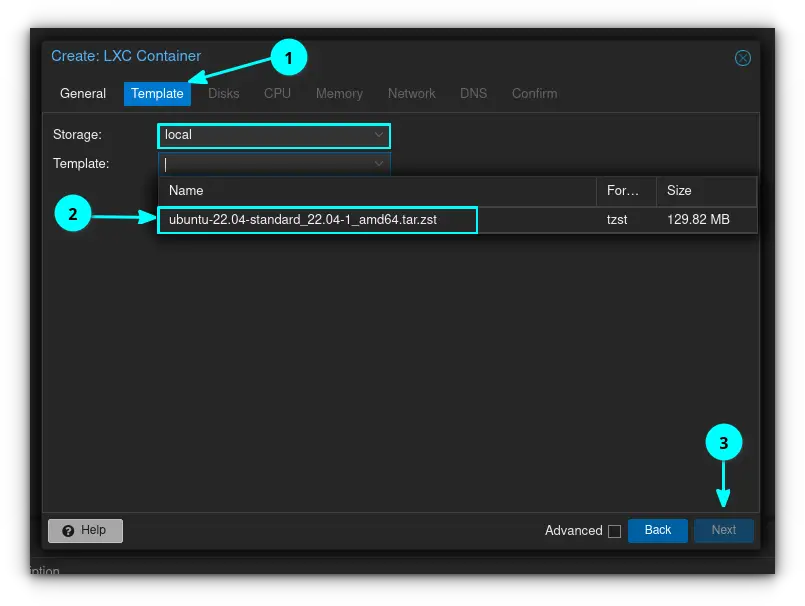The width and height of the screenshot is (805, 606).
Task: Expand the Template dropdown arrow
Action: (379, 163)
